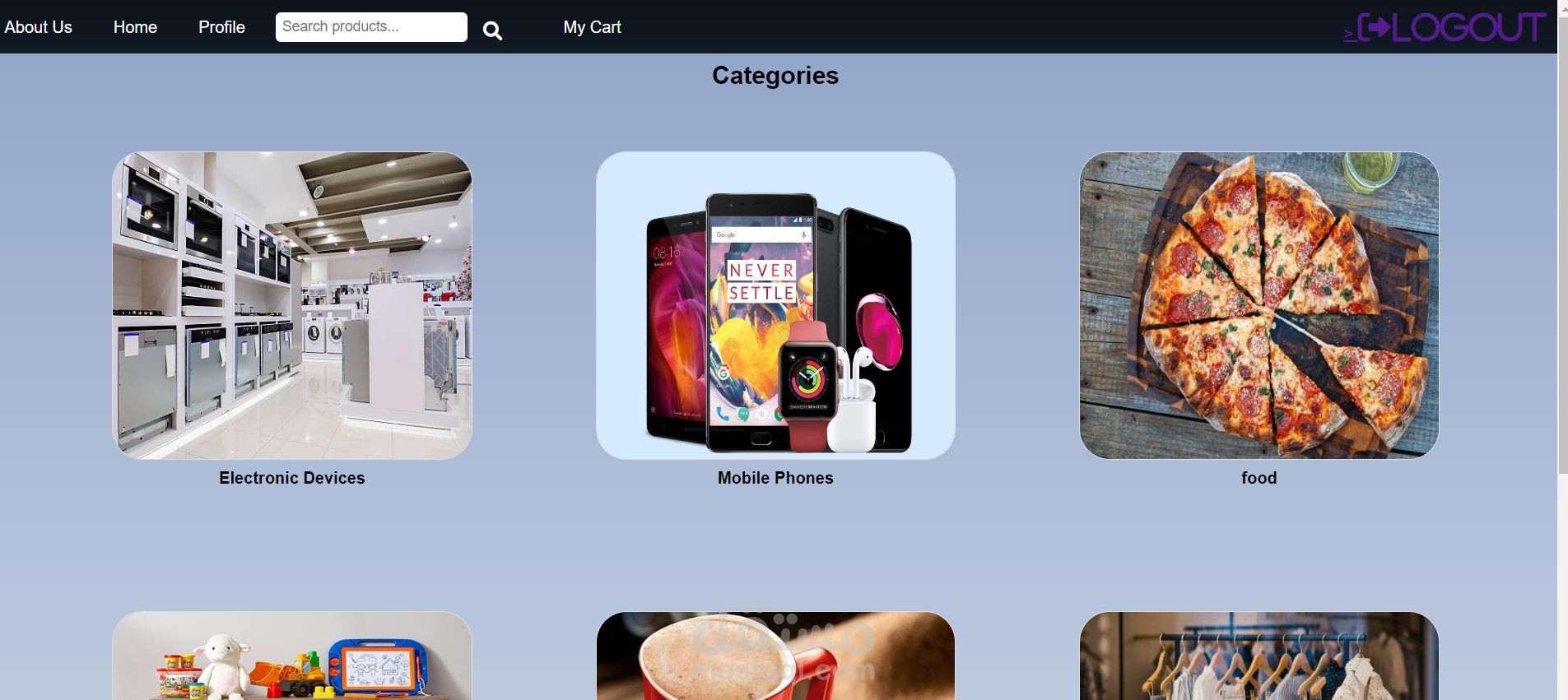This screenshot has height=700, width=1568.
Task: Open the Profile page
Action: coord(221,27)
